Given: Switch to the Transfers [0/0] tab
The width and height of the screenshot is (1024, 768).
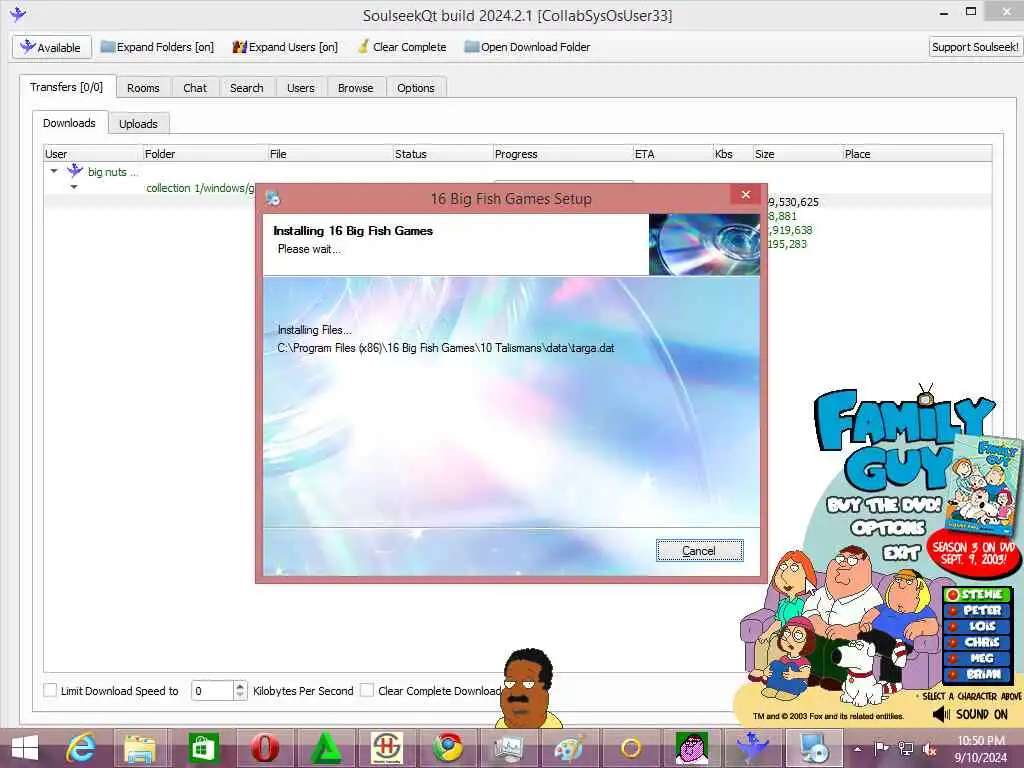Looking at the screenshot, I should tap(67, 88).
